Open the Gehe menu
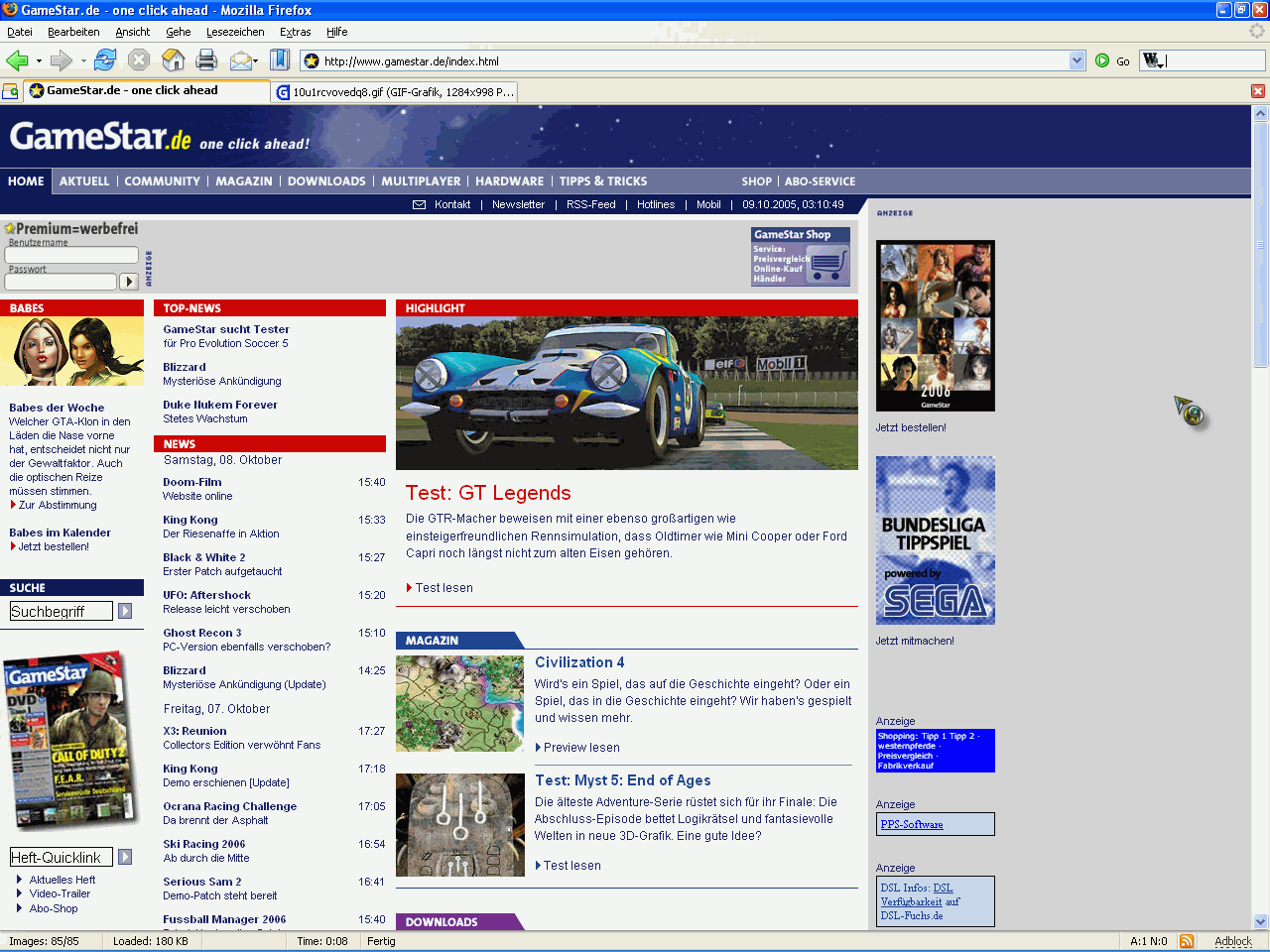The width and height of the screenshot is (1270, 952). (179, 32)
